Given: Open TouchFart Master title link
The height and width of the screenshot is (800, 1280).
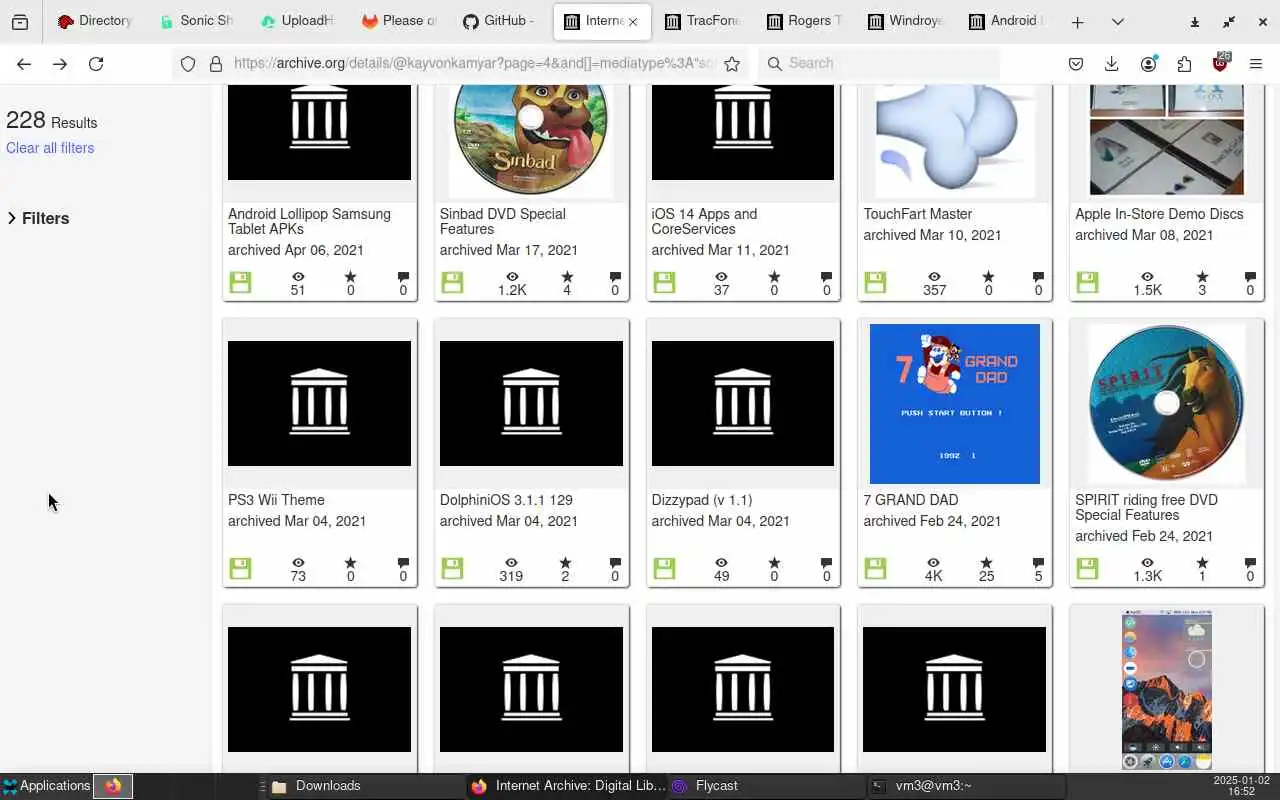Looking at the screenshot, I should tap(918, 214).
